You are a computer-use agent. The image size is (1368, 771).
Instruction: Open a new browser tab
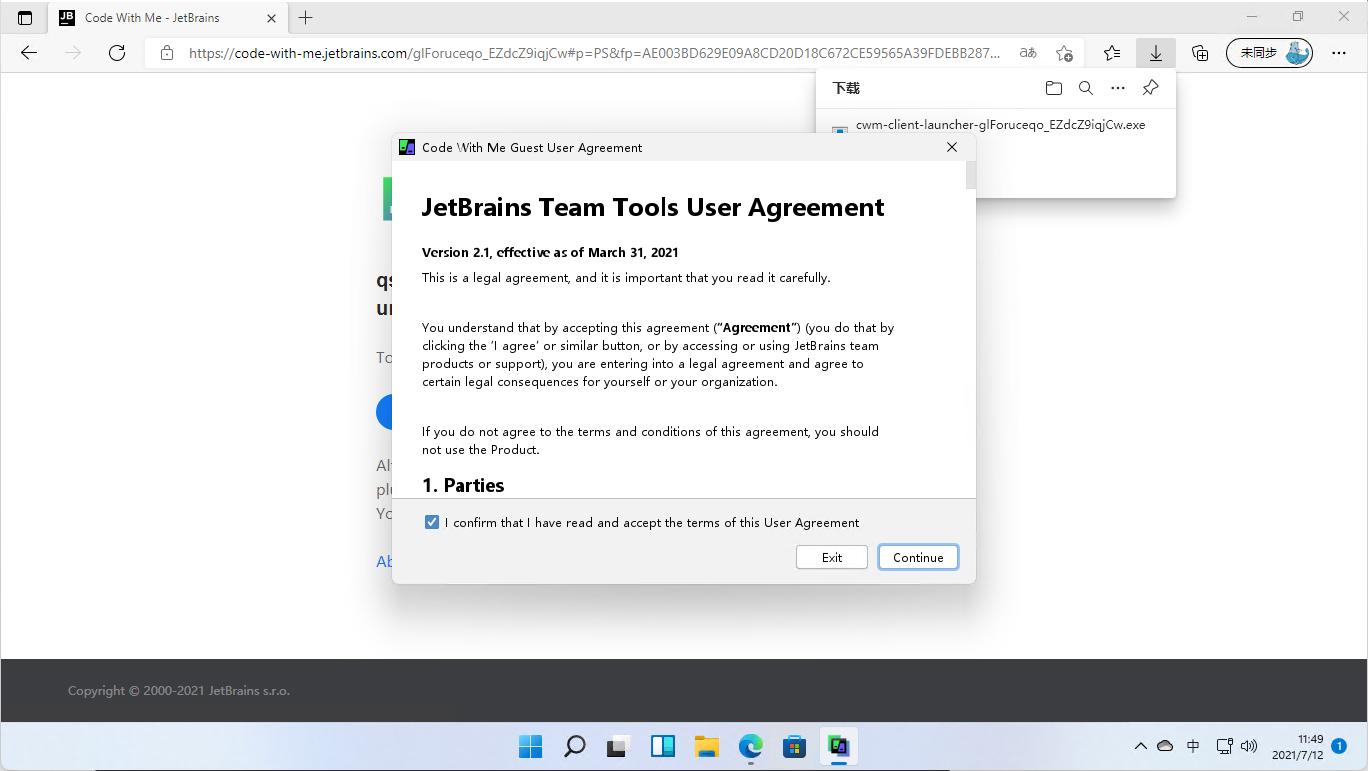306,18
